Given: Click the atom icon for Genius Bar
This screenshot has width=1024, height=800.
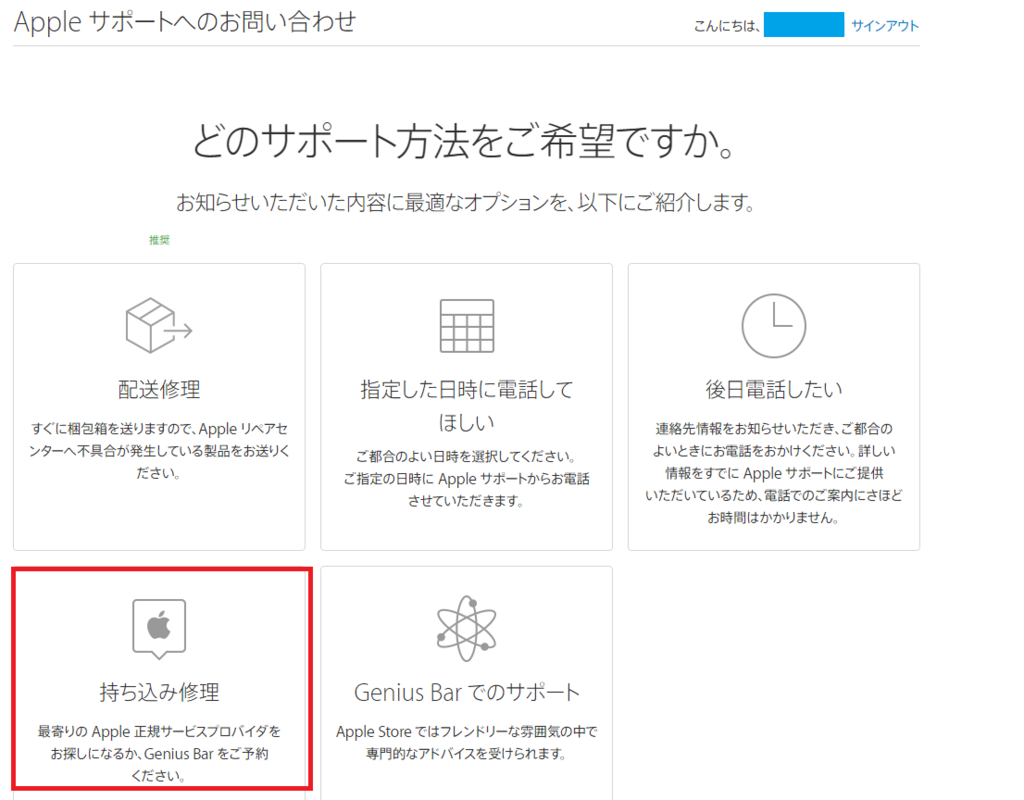Looking at the screenshot, I should pos(466,628).
